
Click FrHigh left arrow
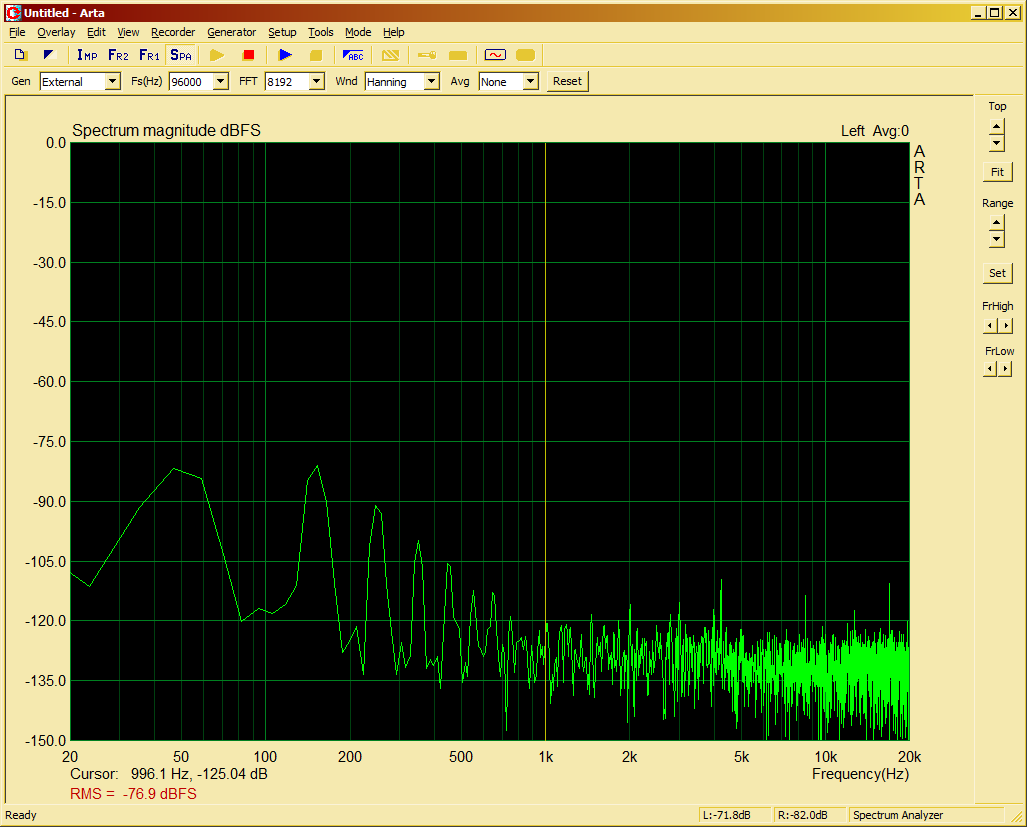click(x=990, y=325)
